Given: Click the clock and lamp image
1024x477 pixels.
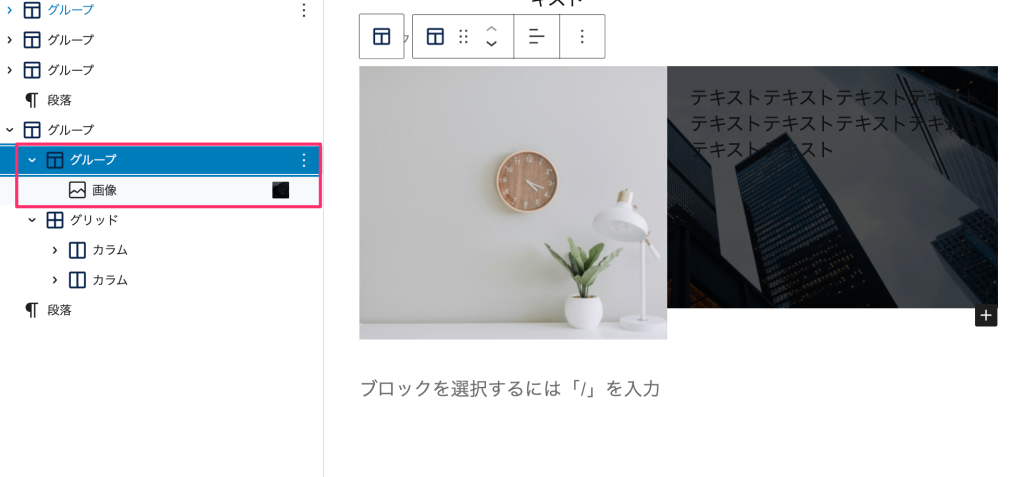Looking at the screenshot, I should (513, 203).
